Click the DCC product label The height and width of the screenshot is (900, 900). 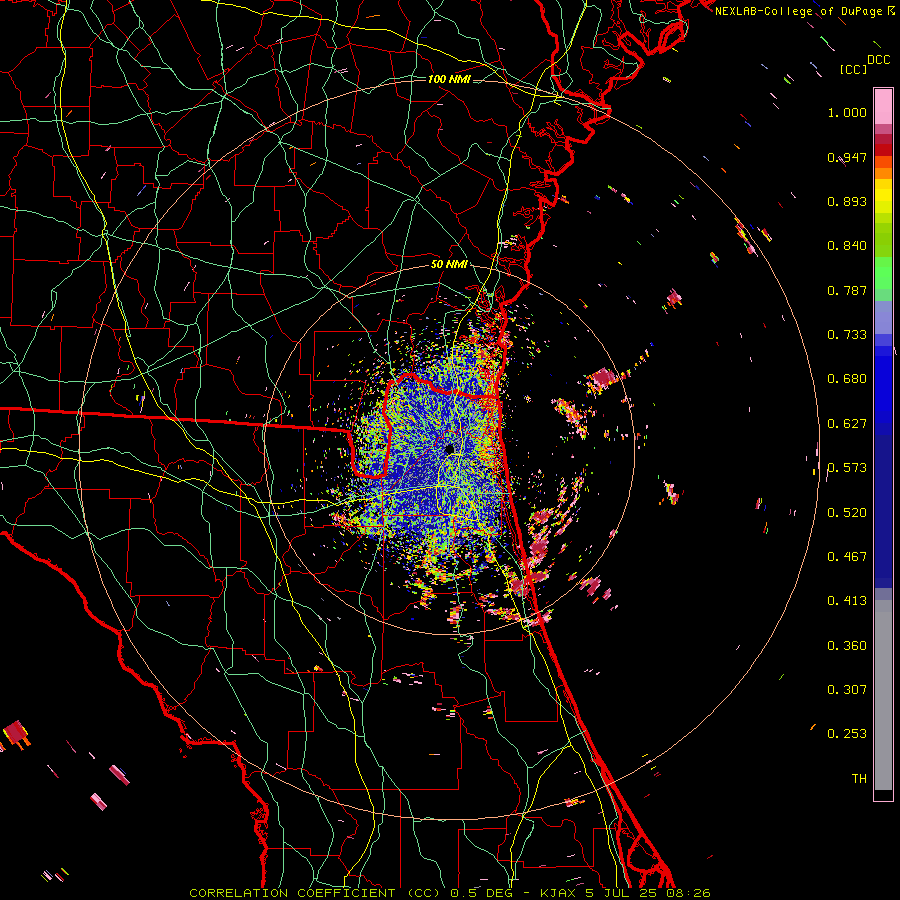(x=879, y=60)
